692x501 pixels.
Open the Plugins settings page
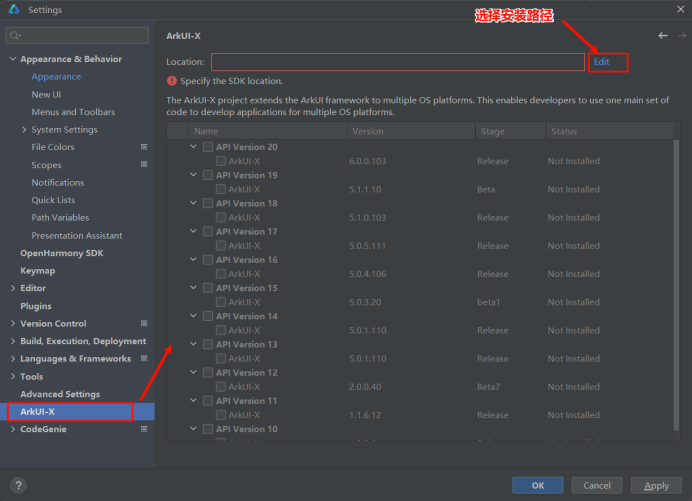36,306
